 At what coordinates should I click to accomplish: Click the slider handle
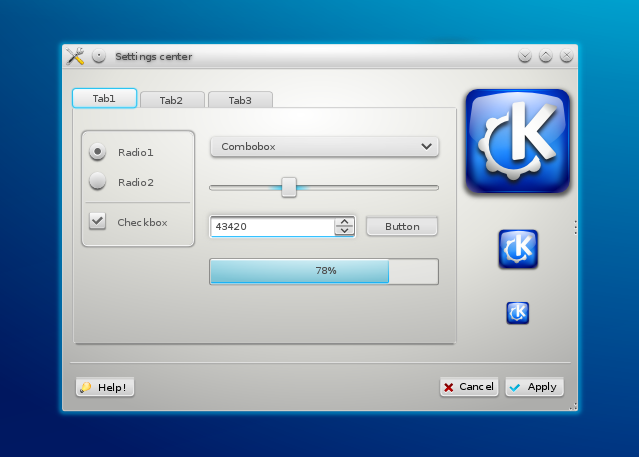[289, 187]
